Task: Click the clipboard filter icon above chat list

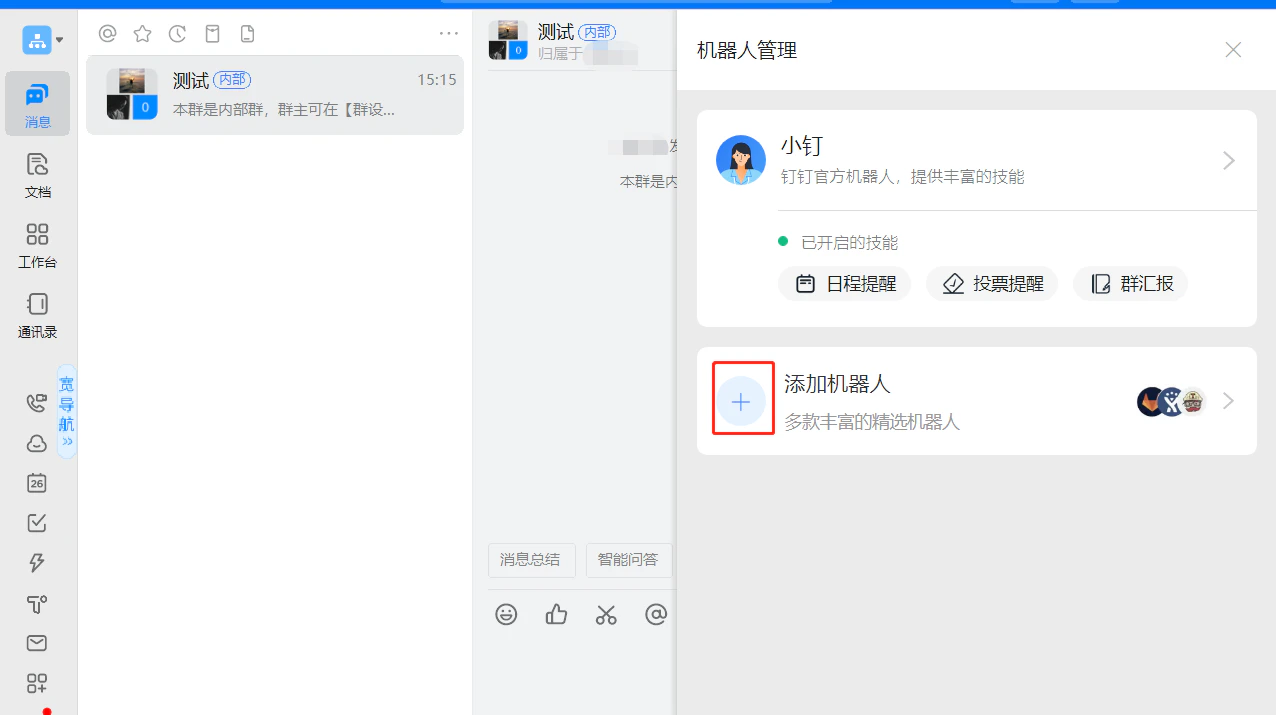Action: coord(212,34)
